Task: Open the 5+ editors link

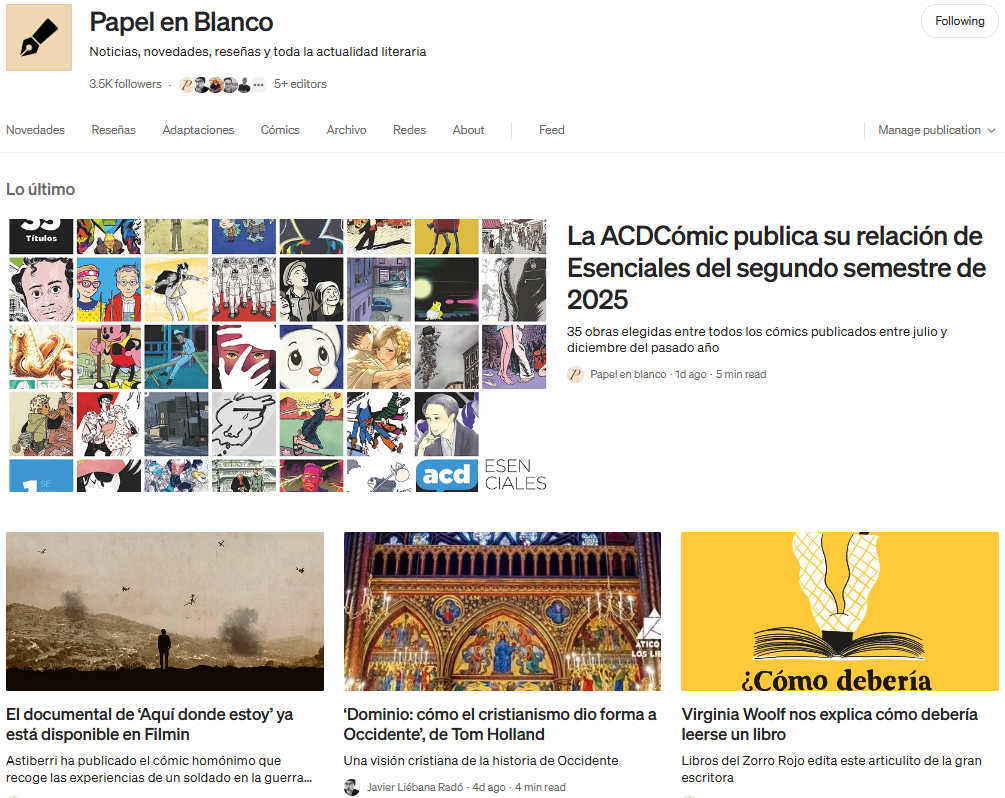Action: click(300, 84)
